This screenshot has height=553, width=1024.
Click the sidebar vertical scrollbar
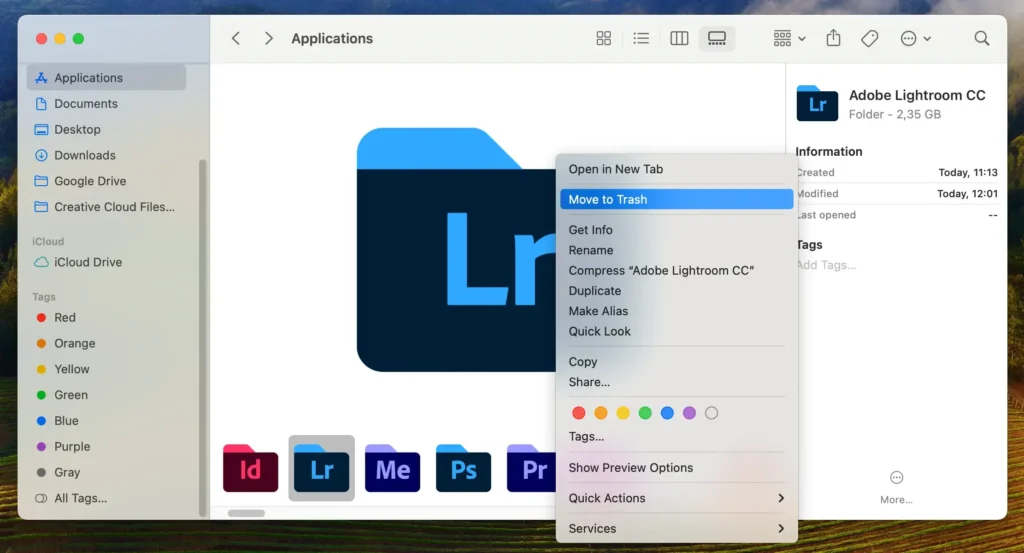(x=202, y=337)
